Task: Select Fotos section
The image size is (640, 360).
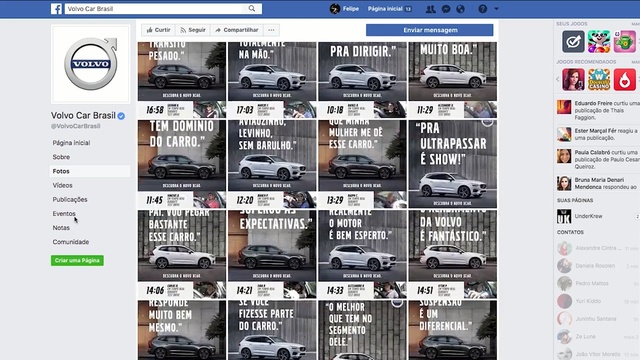Action: [90, 171]
